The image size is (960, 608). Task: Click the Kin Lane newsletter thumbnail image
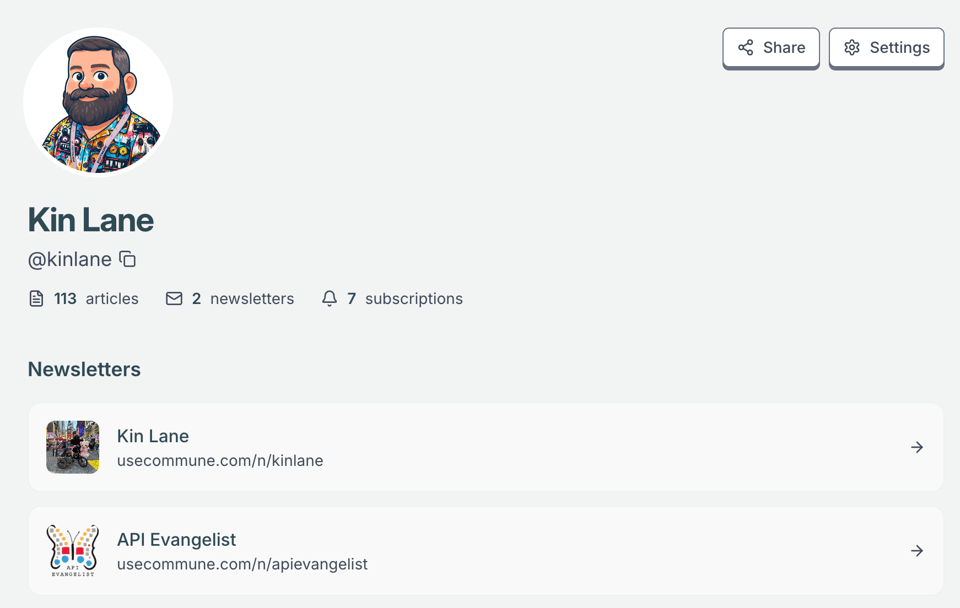tap(73, 447)
